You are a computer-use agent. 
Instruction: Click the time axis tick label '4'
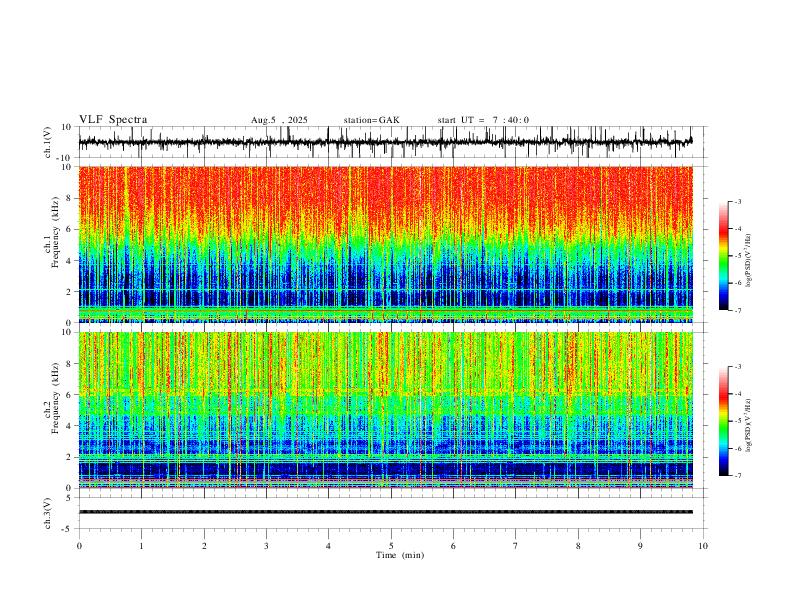coord(328,546)
